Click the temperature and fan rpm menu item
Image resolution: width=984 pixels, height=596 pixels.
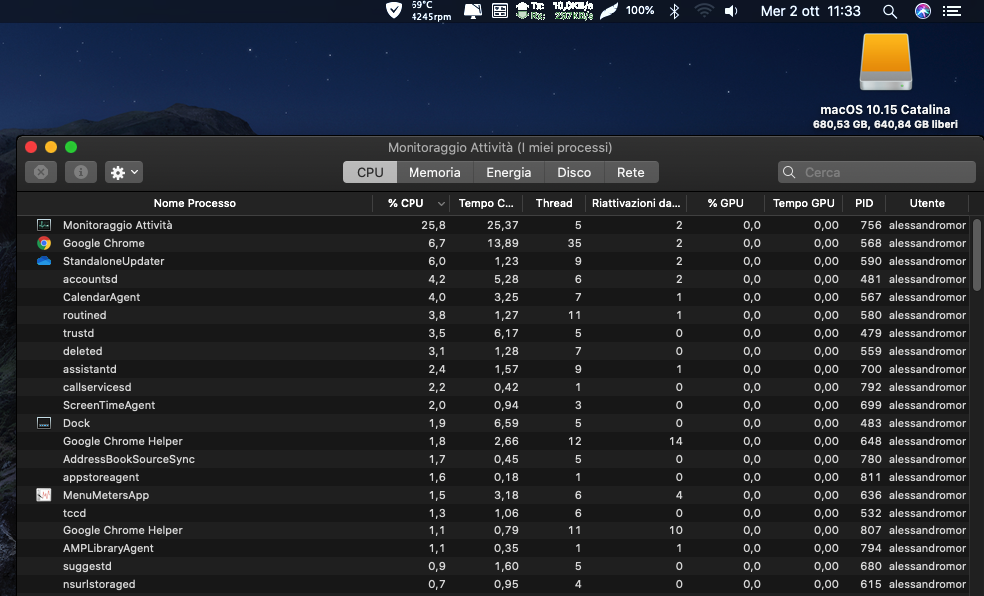[431, 11]
